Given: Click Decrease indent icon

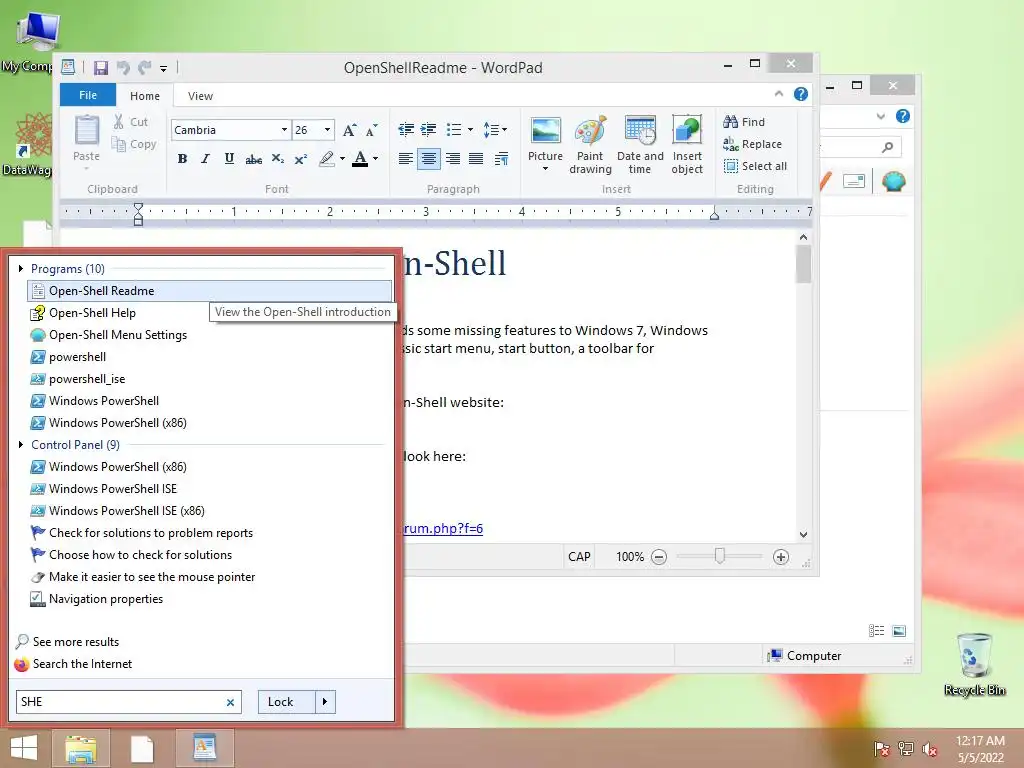Looking at the screenshot, I should click(406, 130).
